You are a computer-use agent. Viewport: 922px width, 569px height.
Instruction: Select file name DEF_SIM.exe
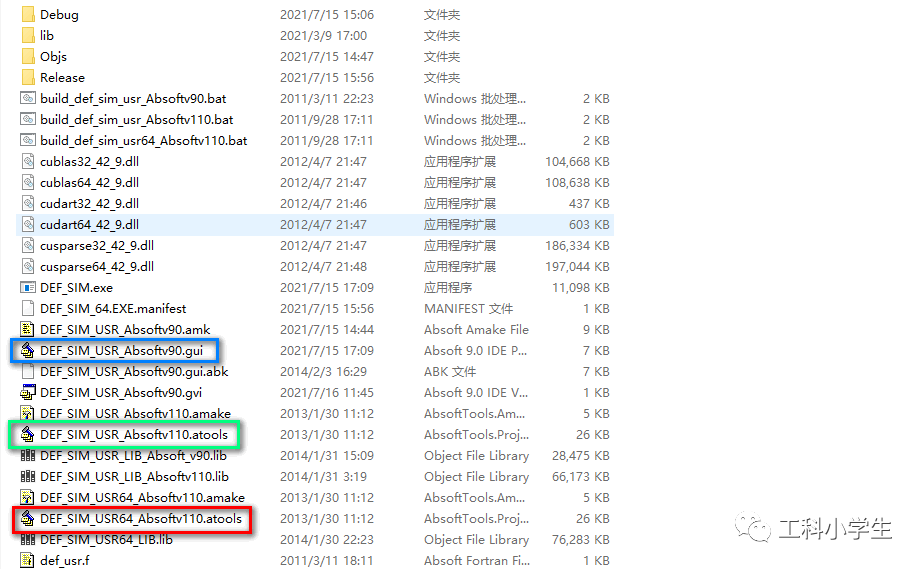coord(76,288)
